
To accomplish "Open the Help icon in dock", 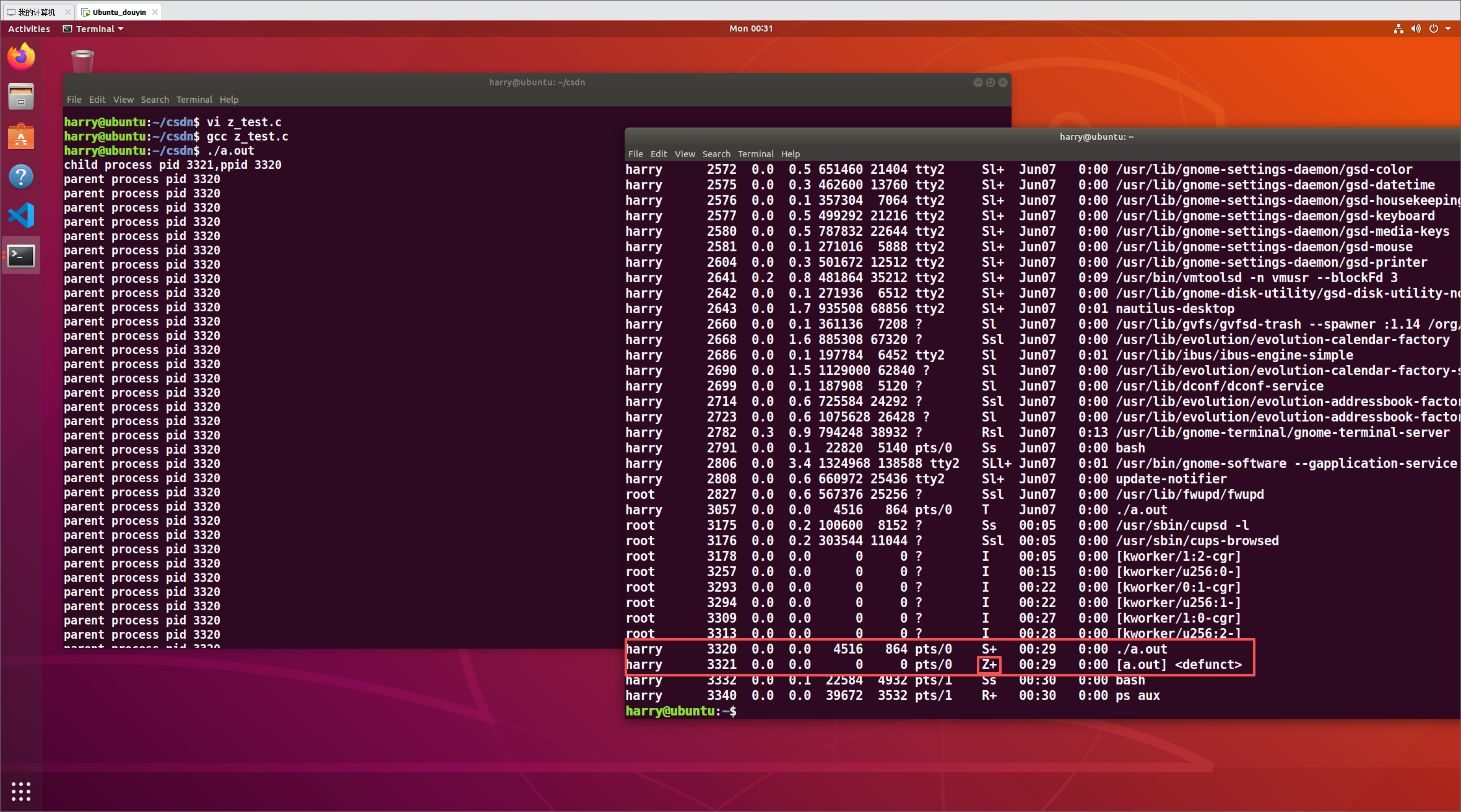I will point(21,176).
